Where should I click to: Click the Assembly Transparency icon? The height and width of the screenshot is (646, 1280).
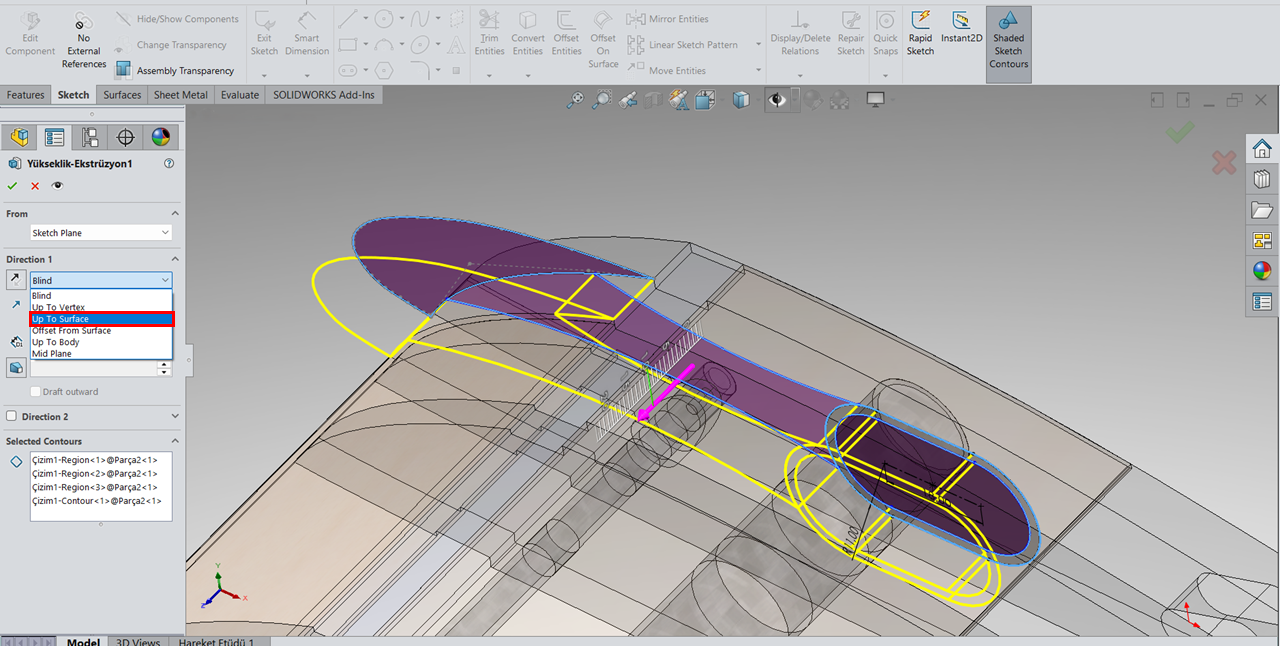point(123,70)
